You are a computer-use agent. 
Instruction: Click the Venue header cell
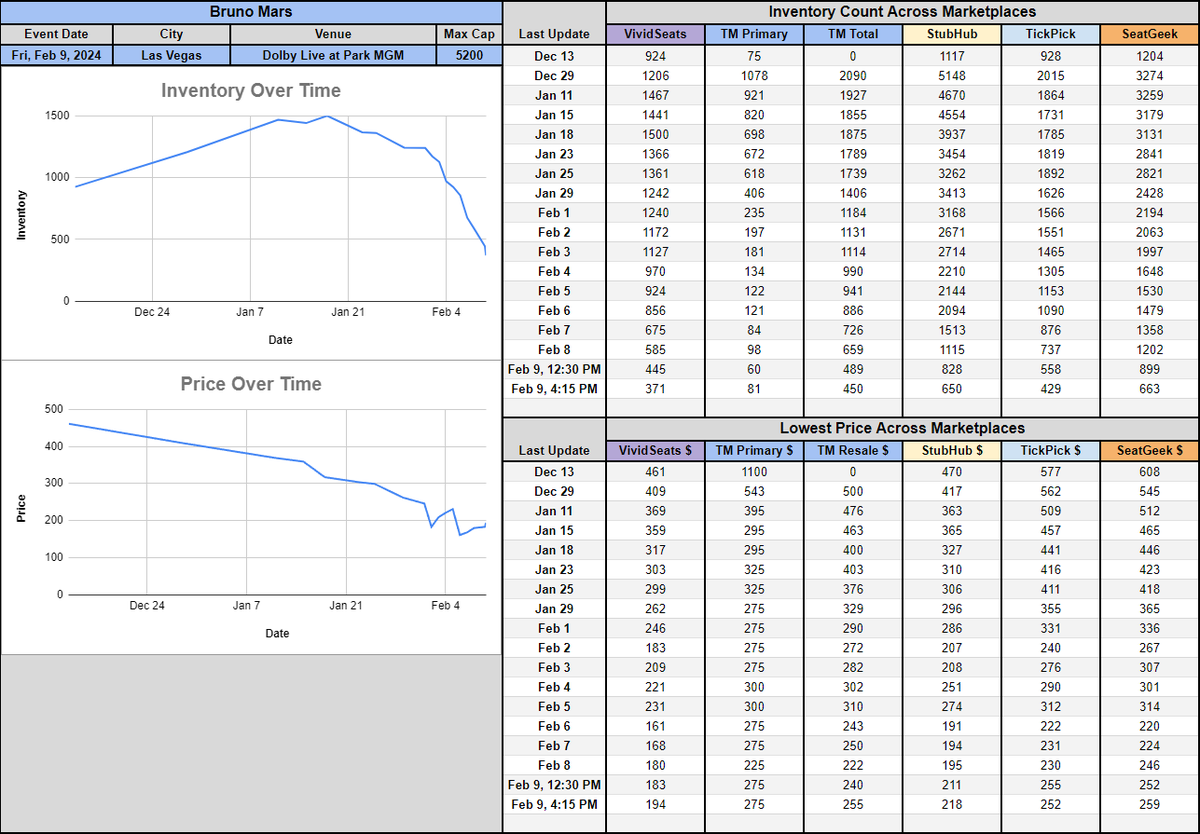coord(333,34)
